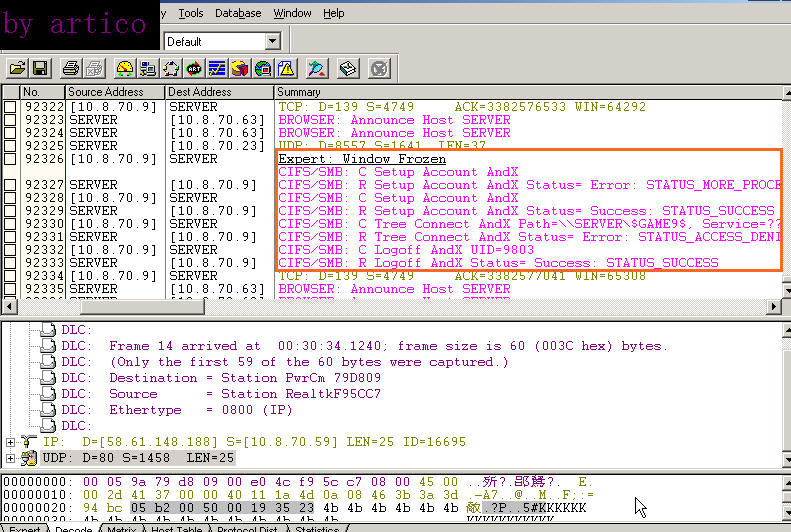Open the Tools menu
This screenshot has height=532, width=791.
pyautogui.click(x=190, y=13)
